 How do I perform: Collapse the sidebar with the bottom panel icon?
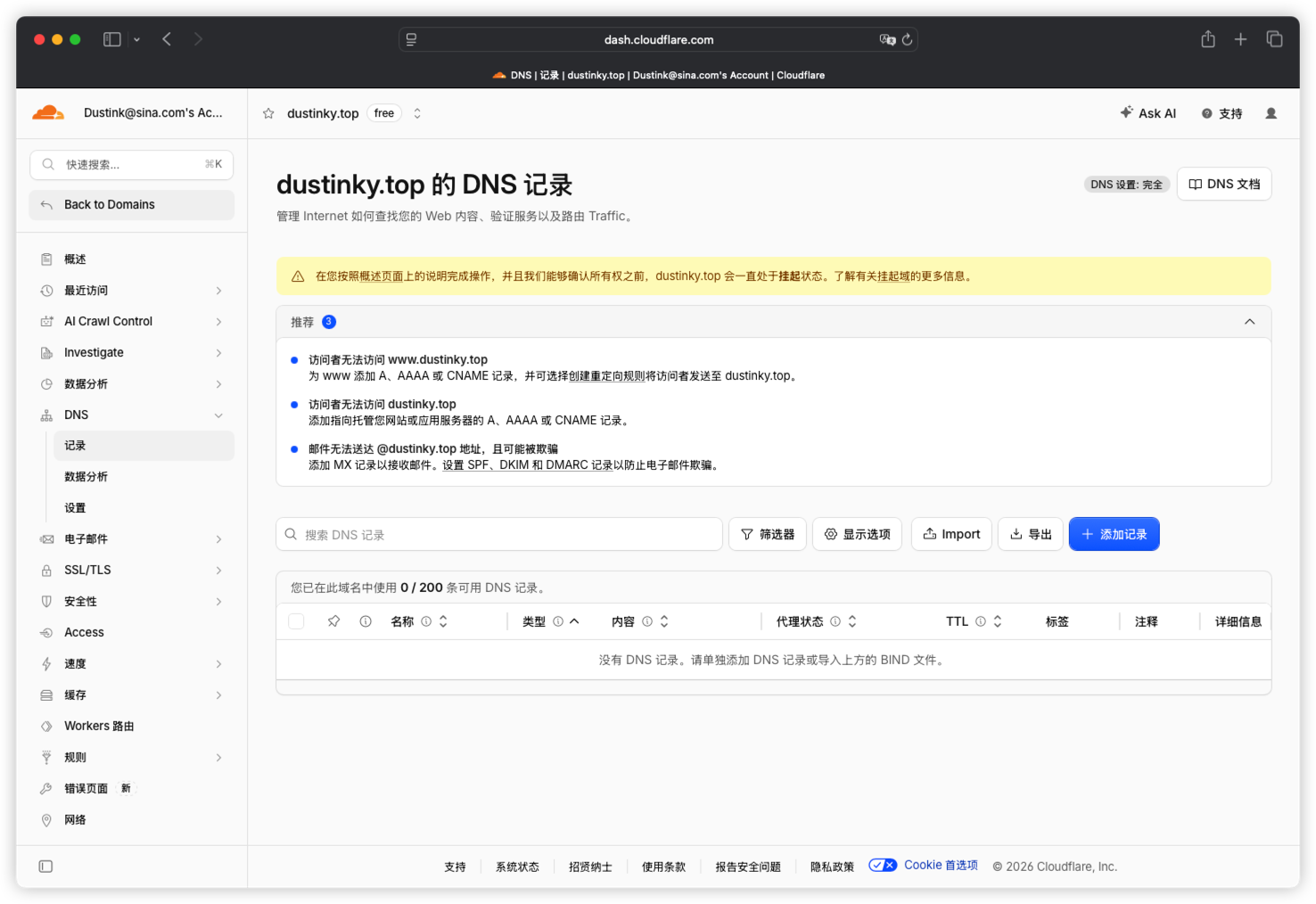click(x=46, y=867)
